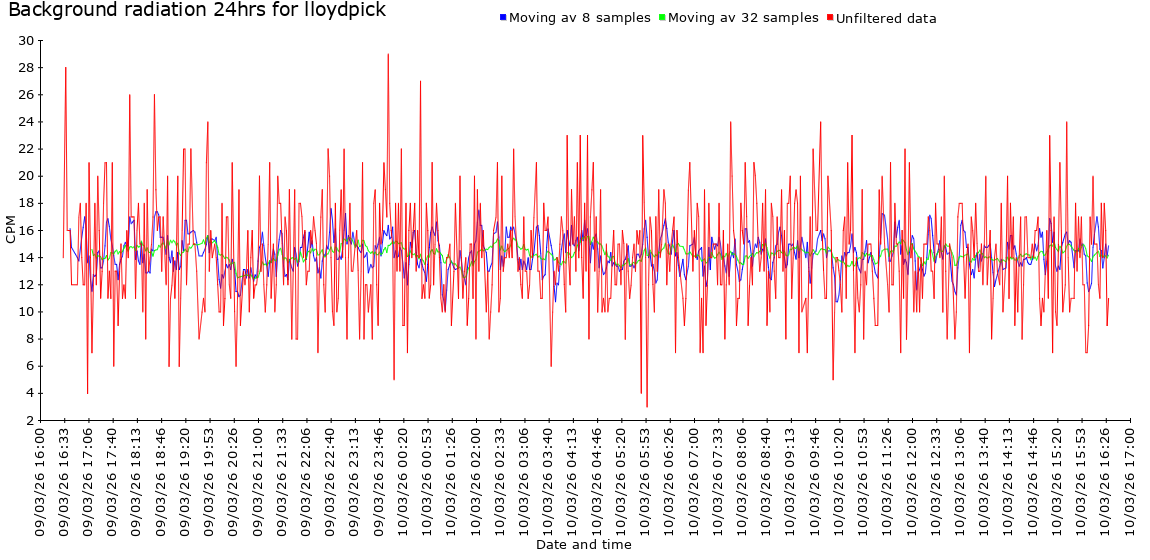The width and height of the screenshot is (1150, 560).
Task: Click the 14 value on the y-axis
Action: tap(25, 258)
